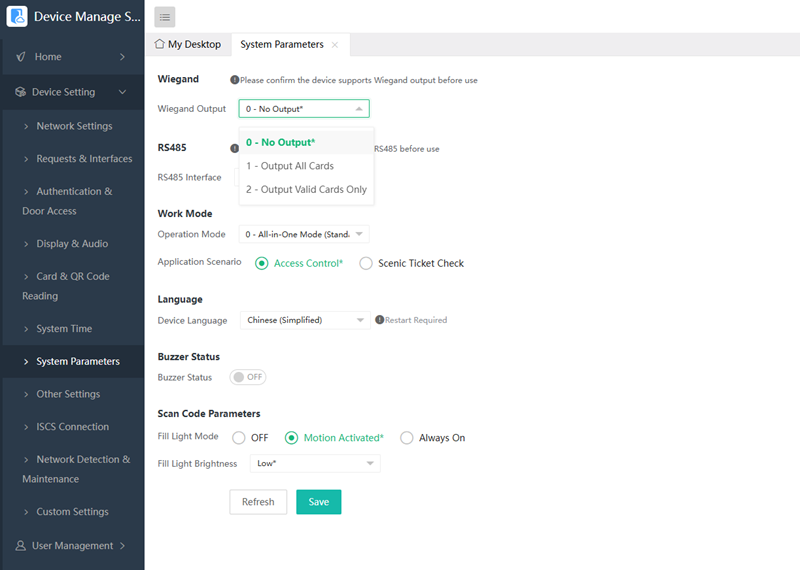Open Other Settings in sidebar

pyautogui.click(x=73, y=394)
